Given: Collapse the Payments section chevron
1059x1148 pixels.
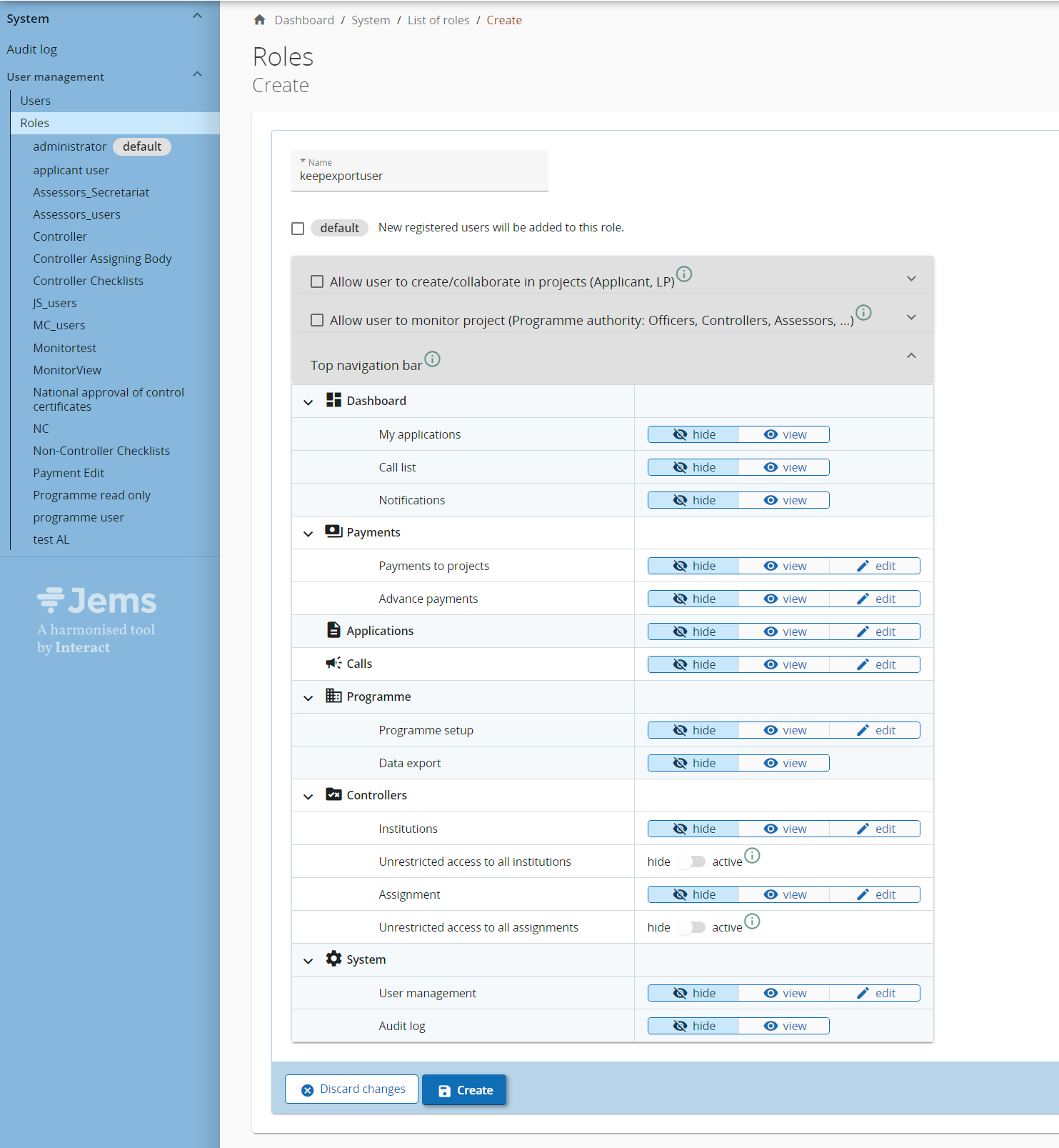Looking at the screenshot, I should coord(308,534).
